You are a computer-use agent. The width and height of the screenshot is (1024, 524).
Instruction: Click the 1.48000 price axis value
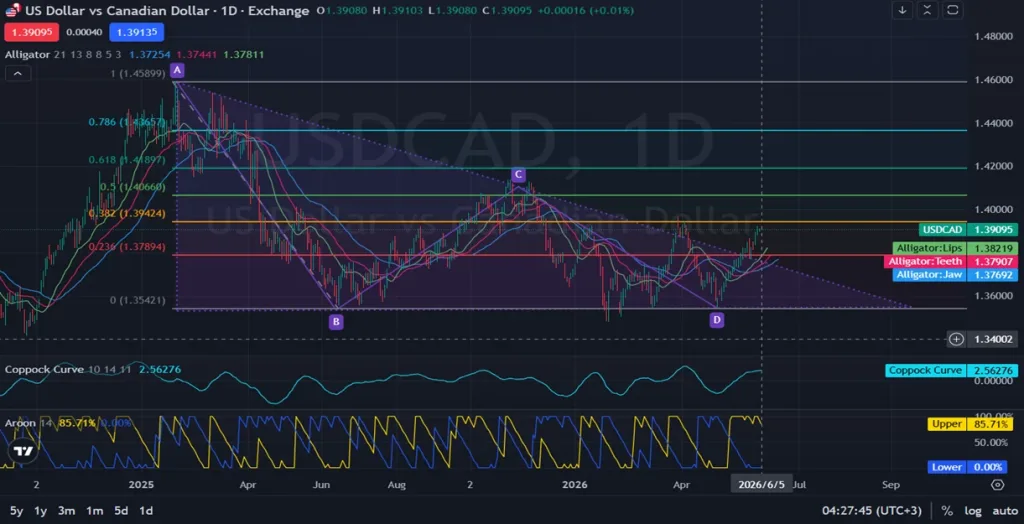tap(995, 36)
